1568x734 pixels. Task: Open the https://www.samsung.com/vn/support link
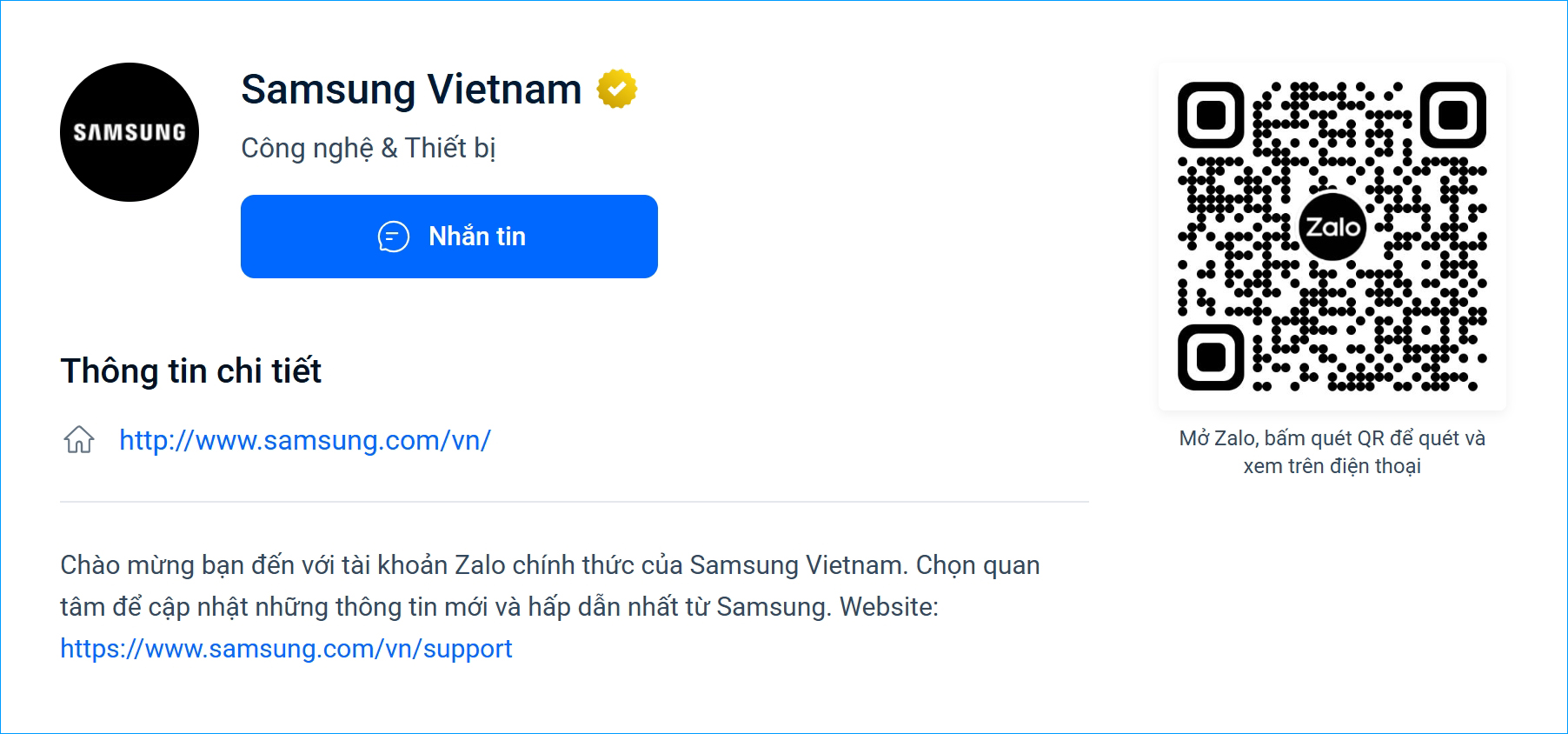(x=285, y=648)
